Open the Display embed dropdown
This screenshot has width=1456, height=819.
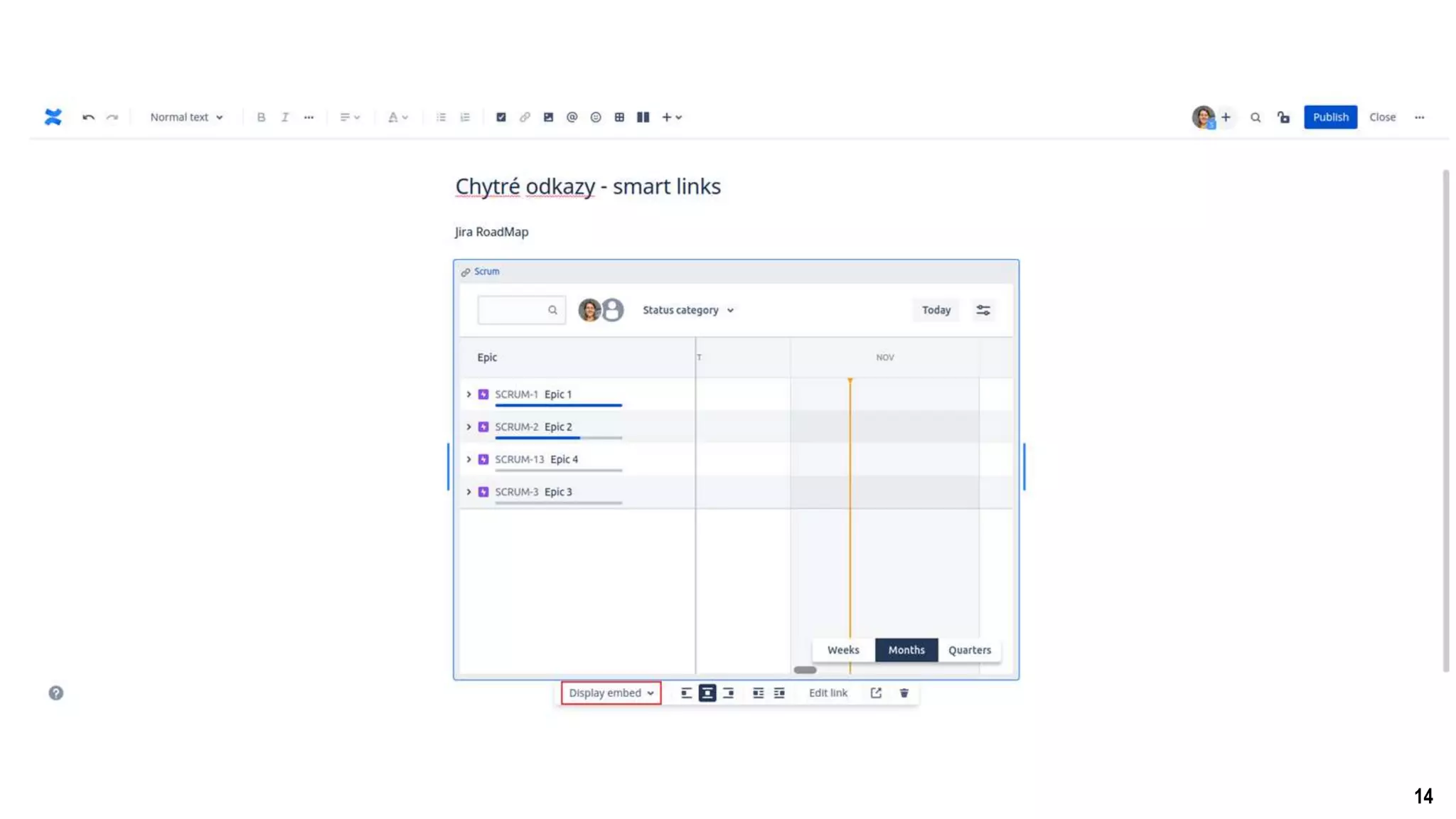(x=611, y=693)
